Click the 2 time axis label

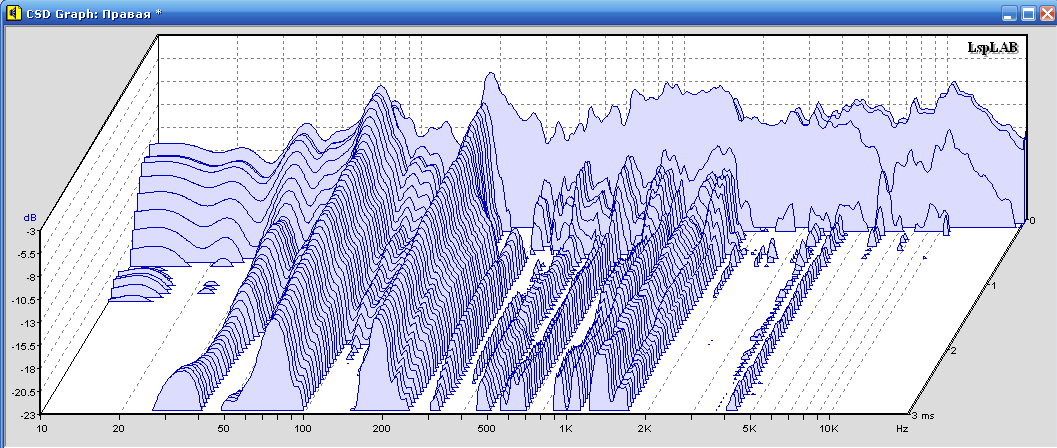tap(954, 350)
